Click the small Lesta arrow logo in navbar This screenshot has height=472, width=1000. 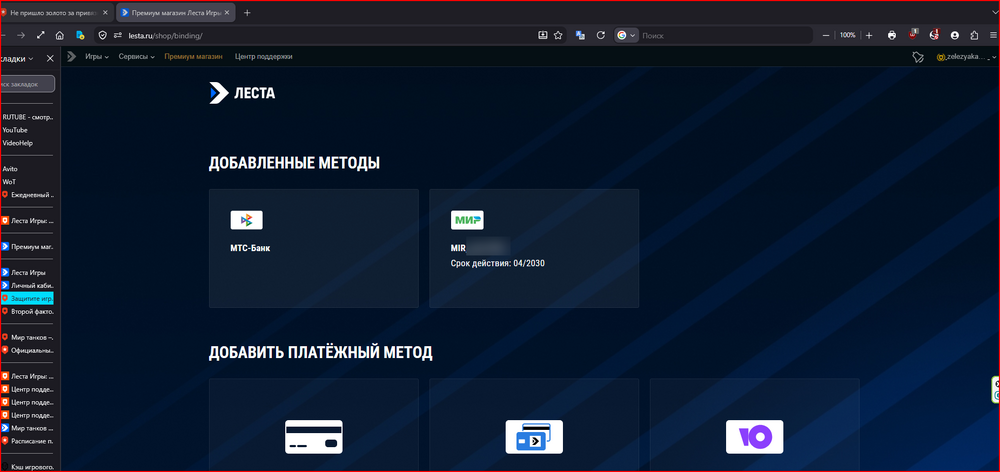click(71, 57)
